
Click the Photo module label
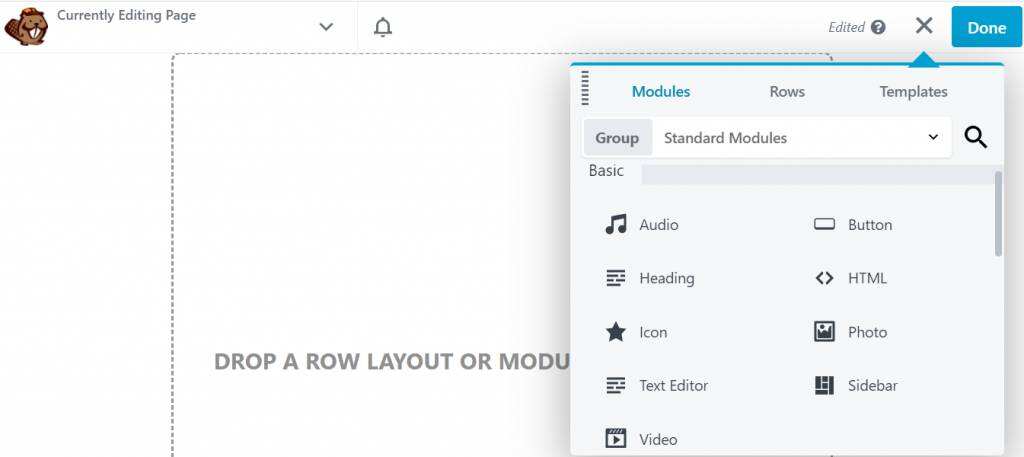[867, 332]
